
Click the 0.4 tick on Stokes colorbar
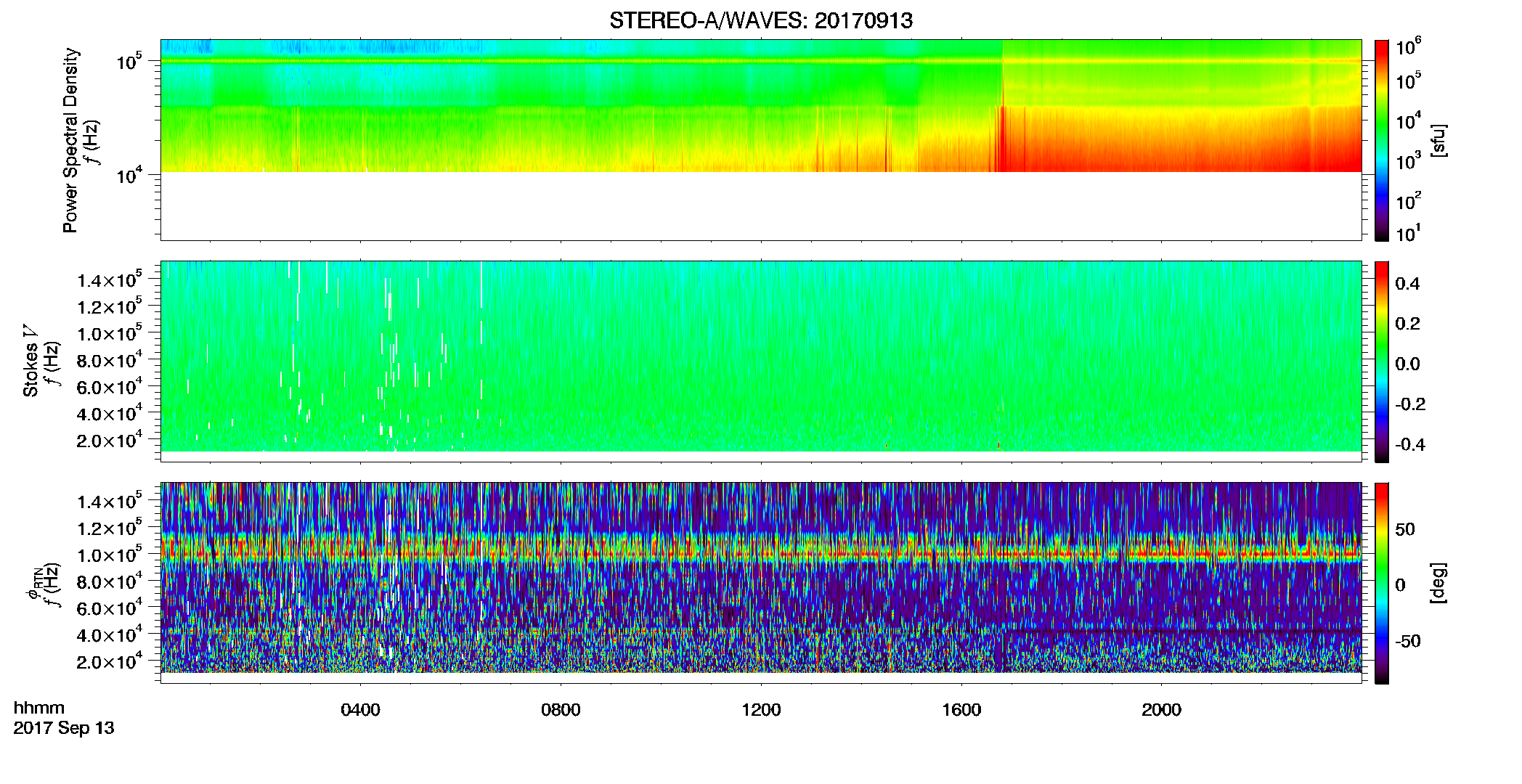pos(1407,284)
